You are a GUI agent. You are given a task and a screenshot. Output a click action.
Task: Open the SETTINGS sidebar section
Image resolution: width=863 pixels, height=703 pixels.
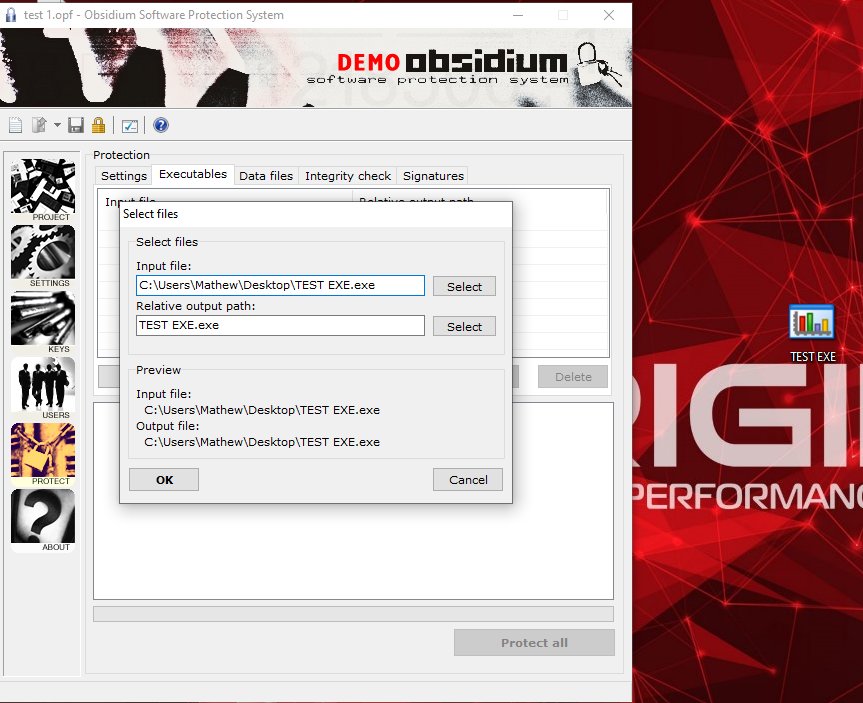43,256
